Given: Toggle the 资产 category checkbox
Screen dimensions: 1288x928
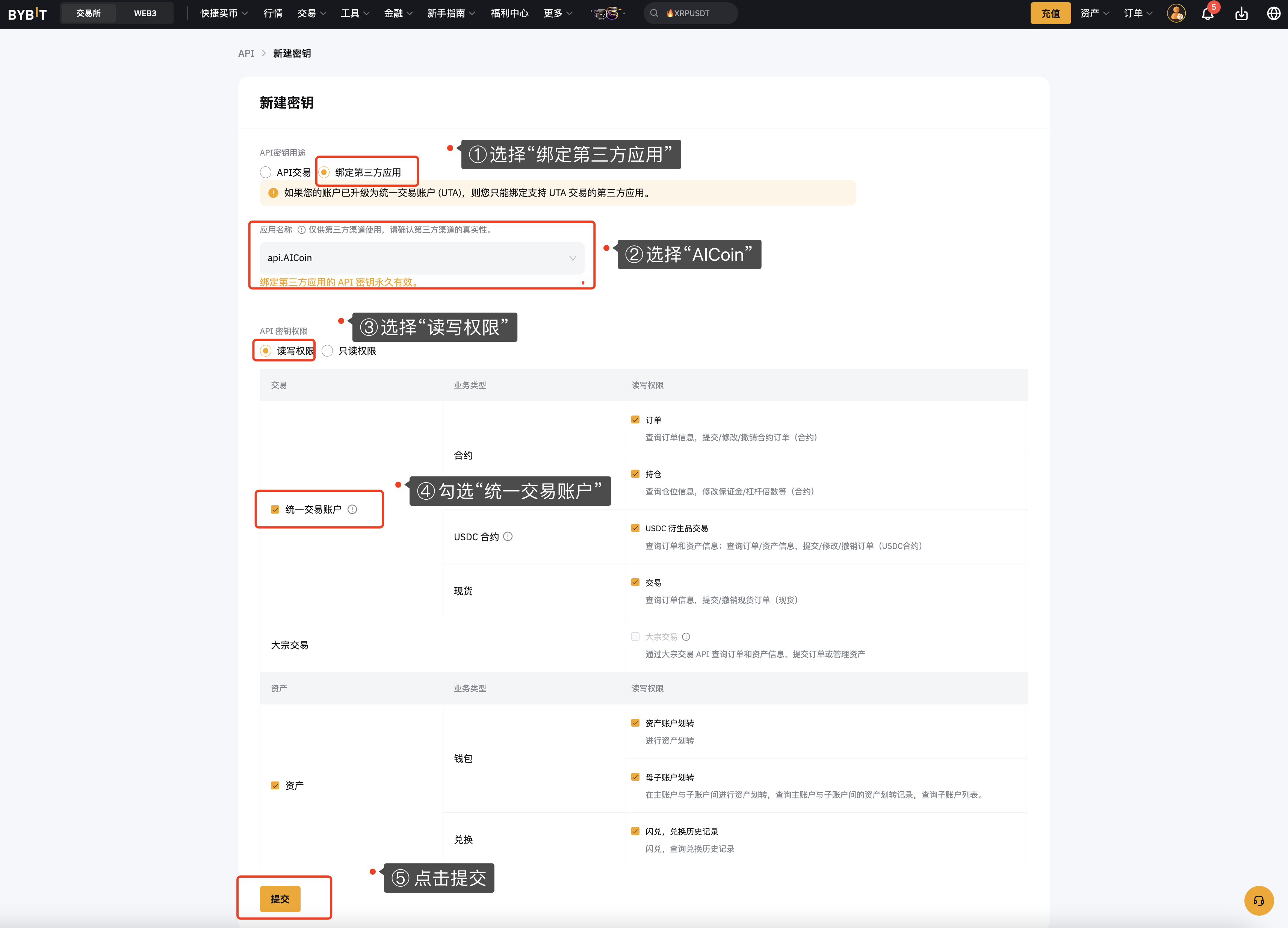Looking at the screenshot, I should point(275,786).
